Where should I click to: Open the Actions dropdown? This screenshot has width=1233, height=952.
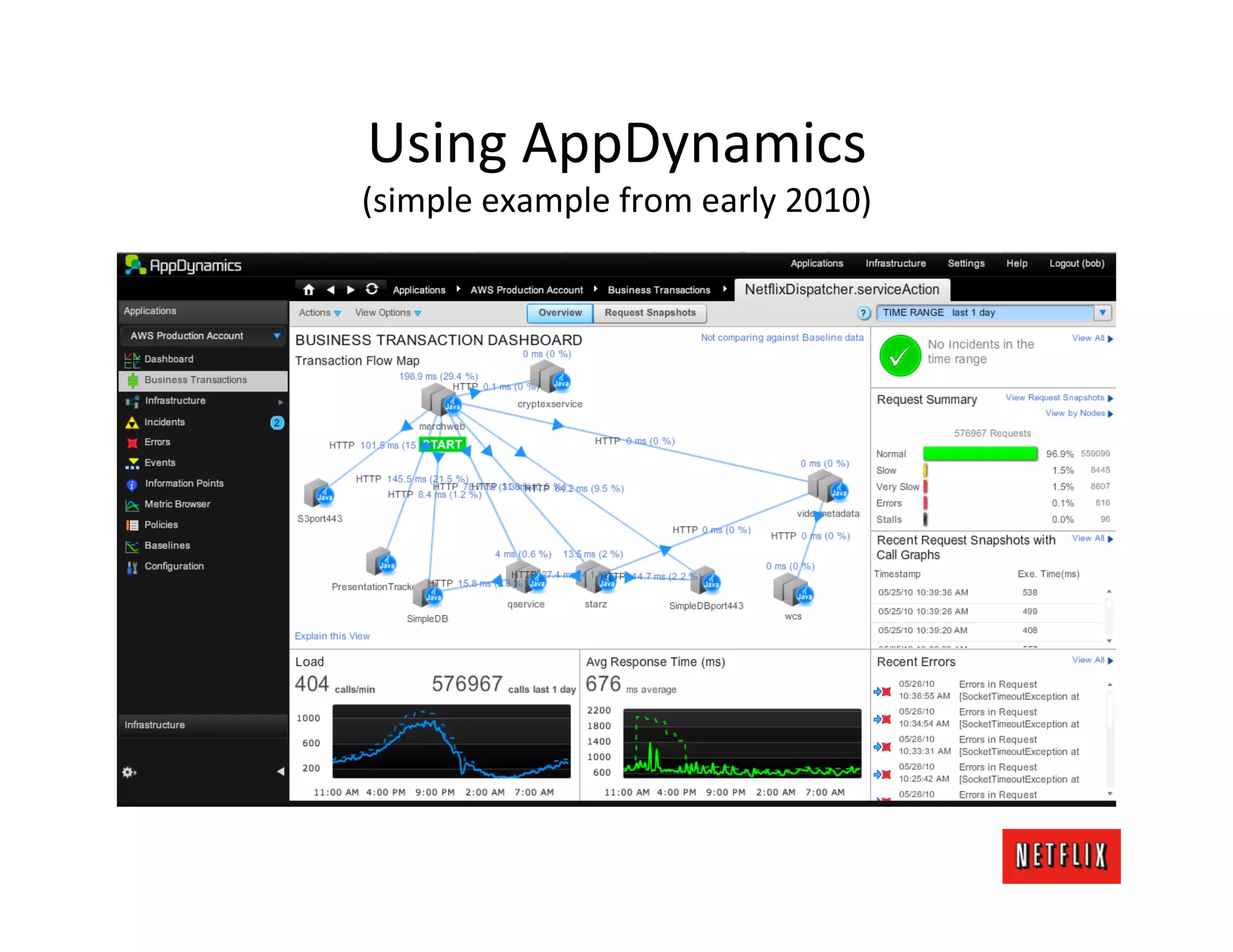pos(320,313)
